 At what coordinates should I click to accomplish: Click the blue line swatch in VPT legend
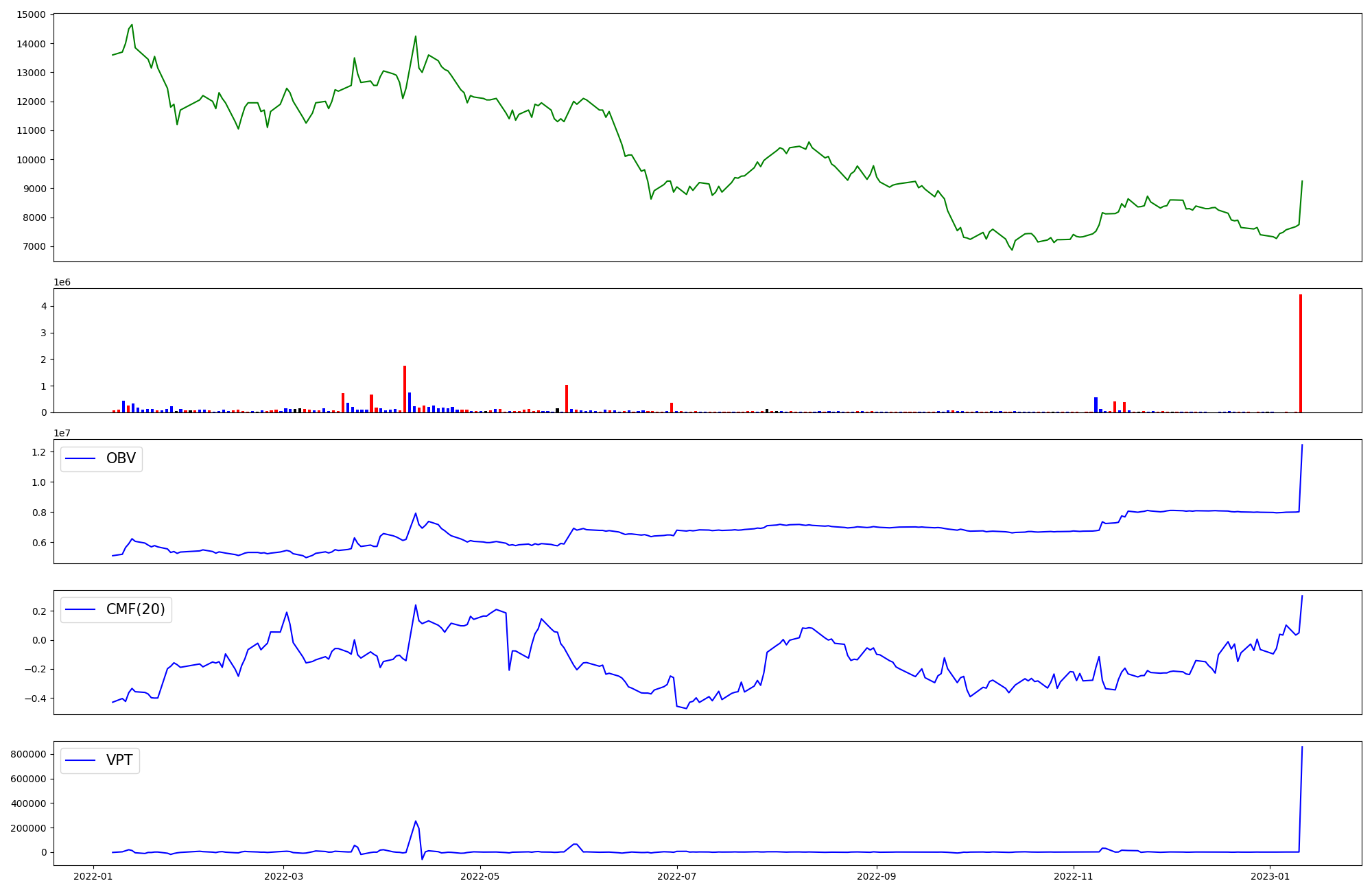pos(80,761)
